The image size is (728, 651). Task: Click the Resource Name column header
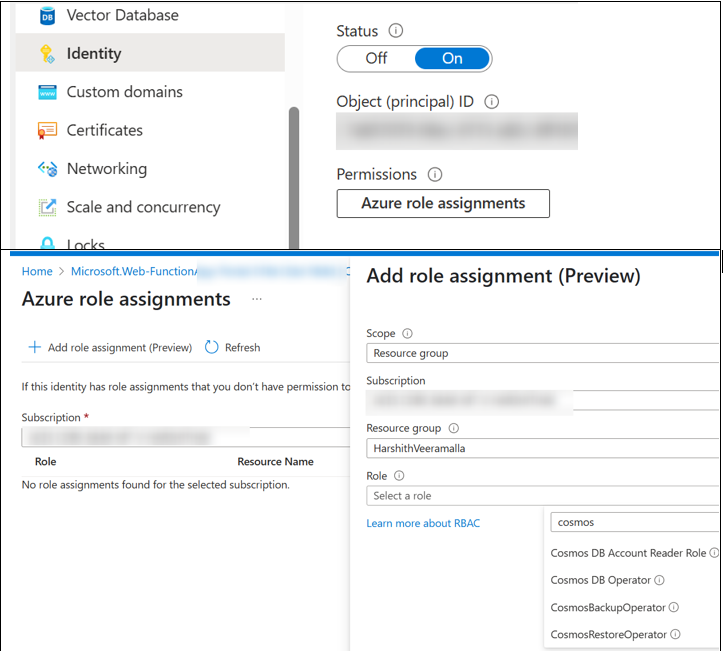pyautogui.click(x=275, y=462)
